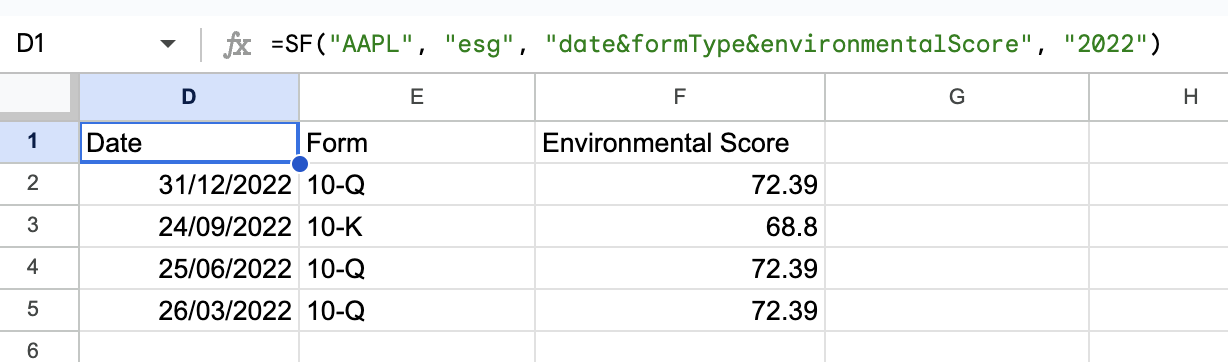Screen dimensions: 1228x362
Task: Select column G header
Action: click(x=957, y=97)
